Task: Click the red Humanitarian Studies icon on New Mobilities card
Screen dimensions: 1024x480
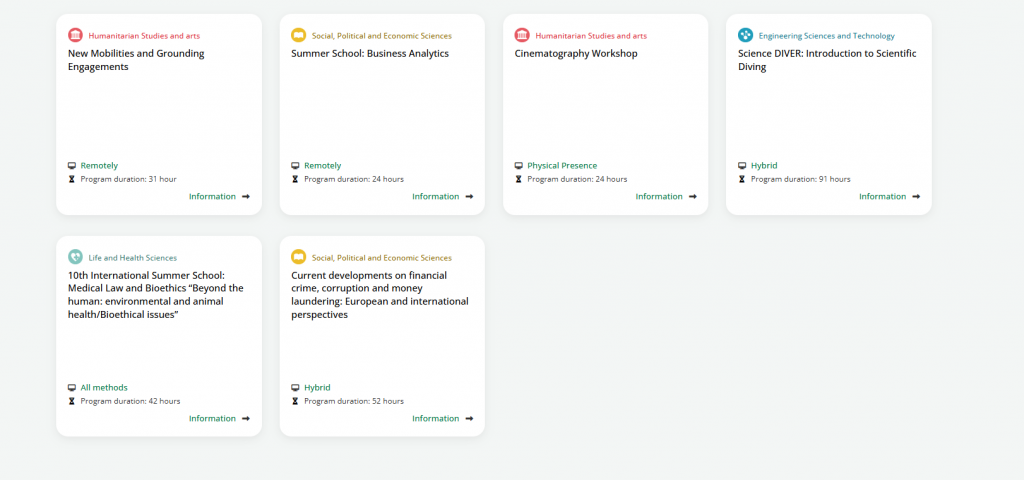Action: click(75, 35)
